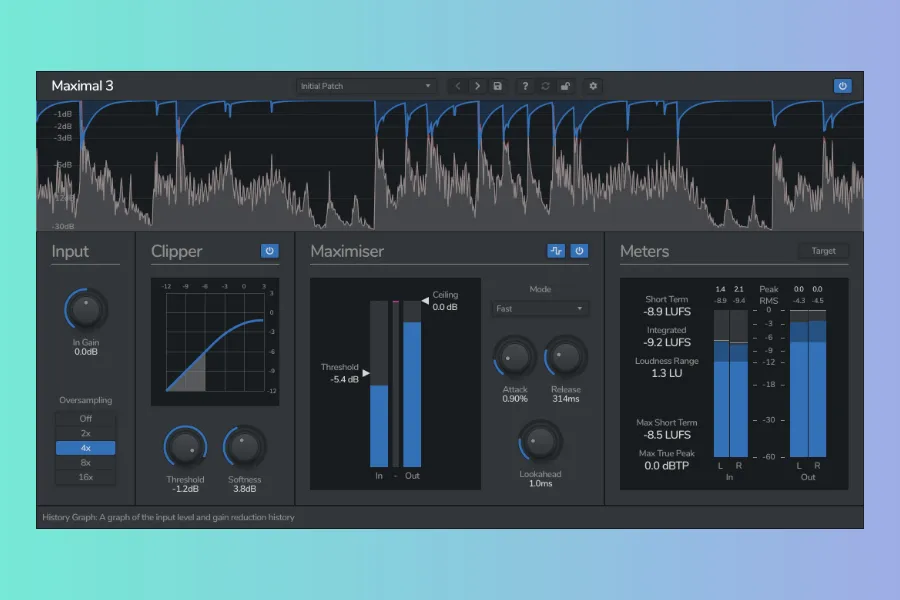900x600 pixels.
Task: Click the save patch floppy icon
Action: (497, 86)
